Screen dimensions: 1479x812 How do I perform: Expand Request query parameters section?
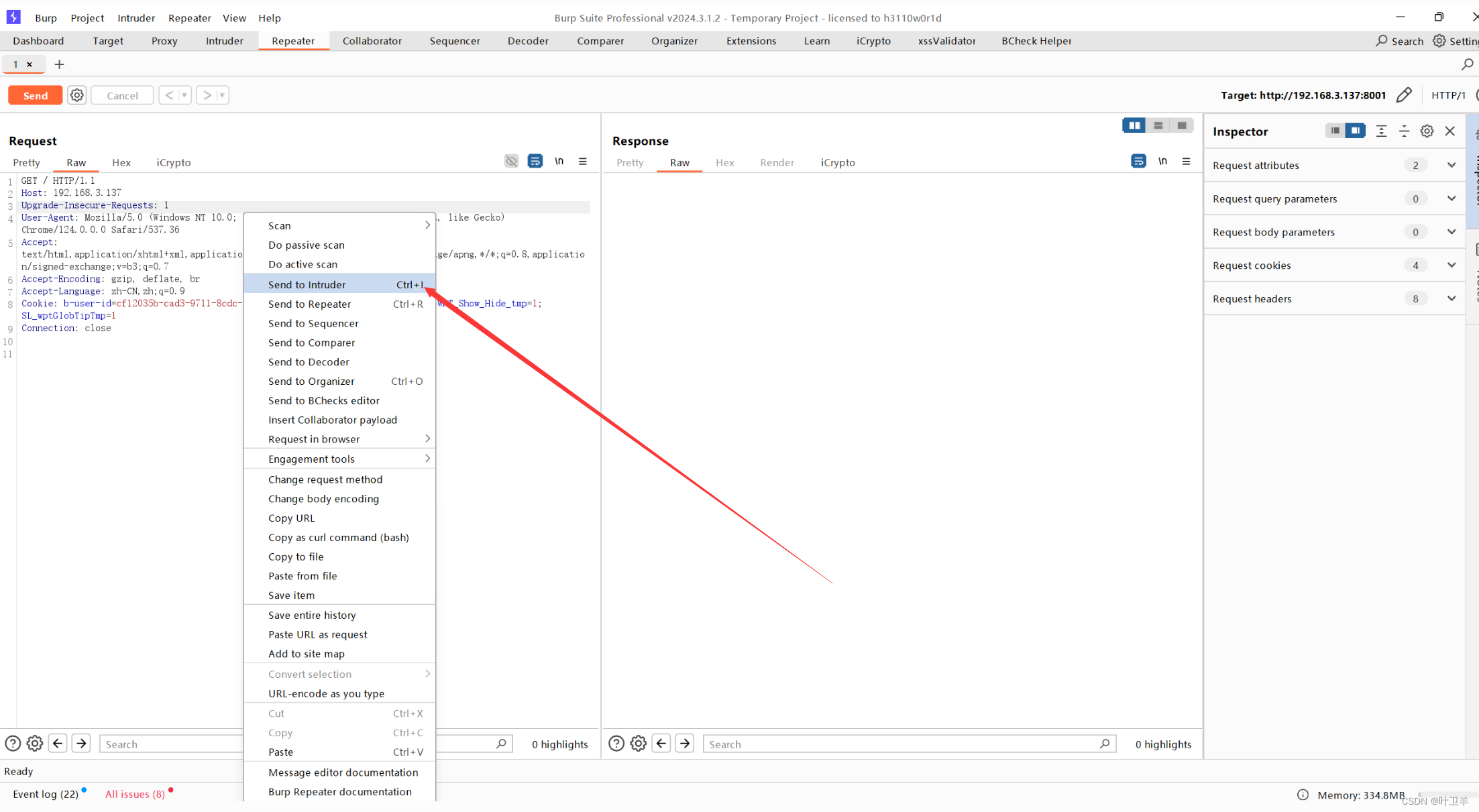(1451, 198)
